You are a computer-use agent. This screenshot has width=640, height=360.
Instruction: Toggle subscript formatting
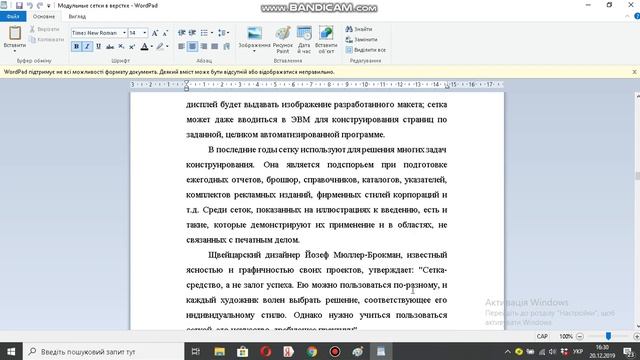pos(121,47)
